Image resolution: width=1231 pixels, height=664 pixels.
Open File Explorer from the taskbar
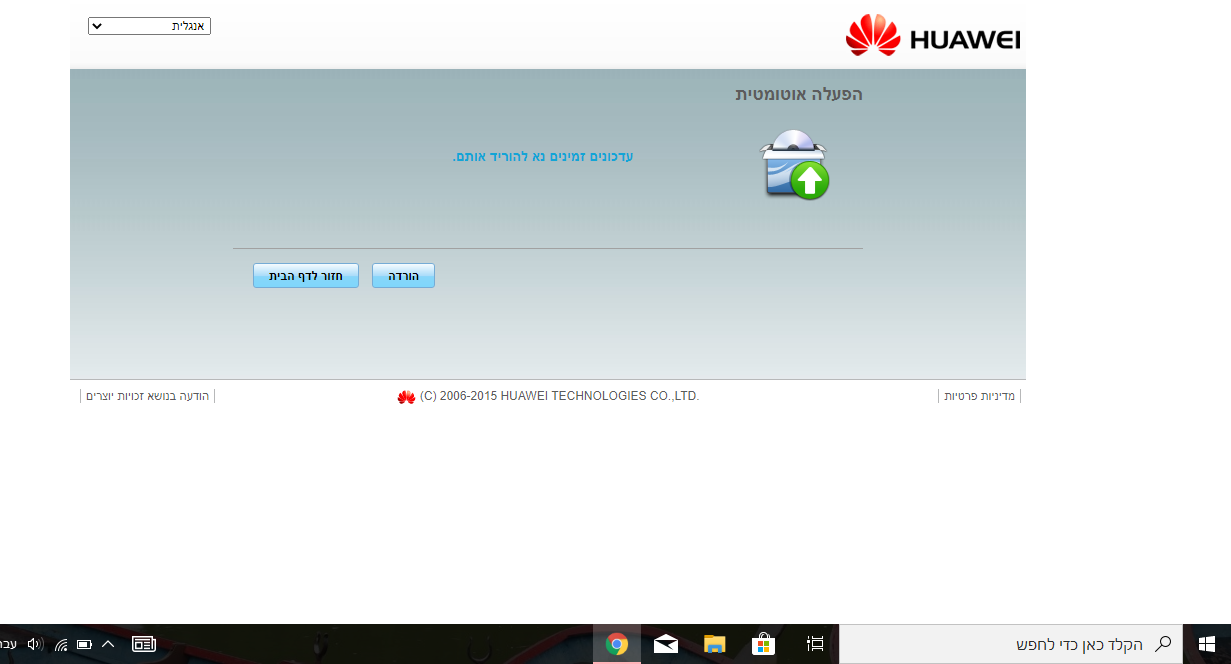tap(714, 644)
